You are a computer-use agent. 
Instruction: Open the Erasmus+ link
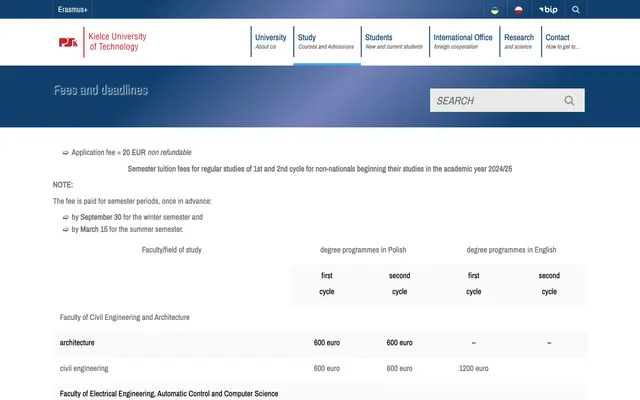click(x=73, y=9)
